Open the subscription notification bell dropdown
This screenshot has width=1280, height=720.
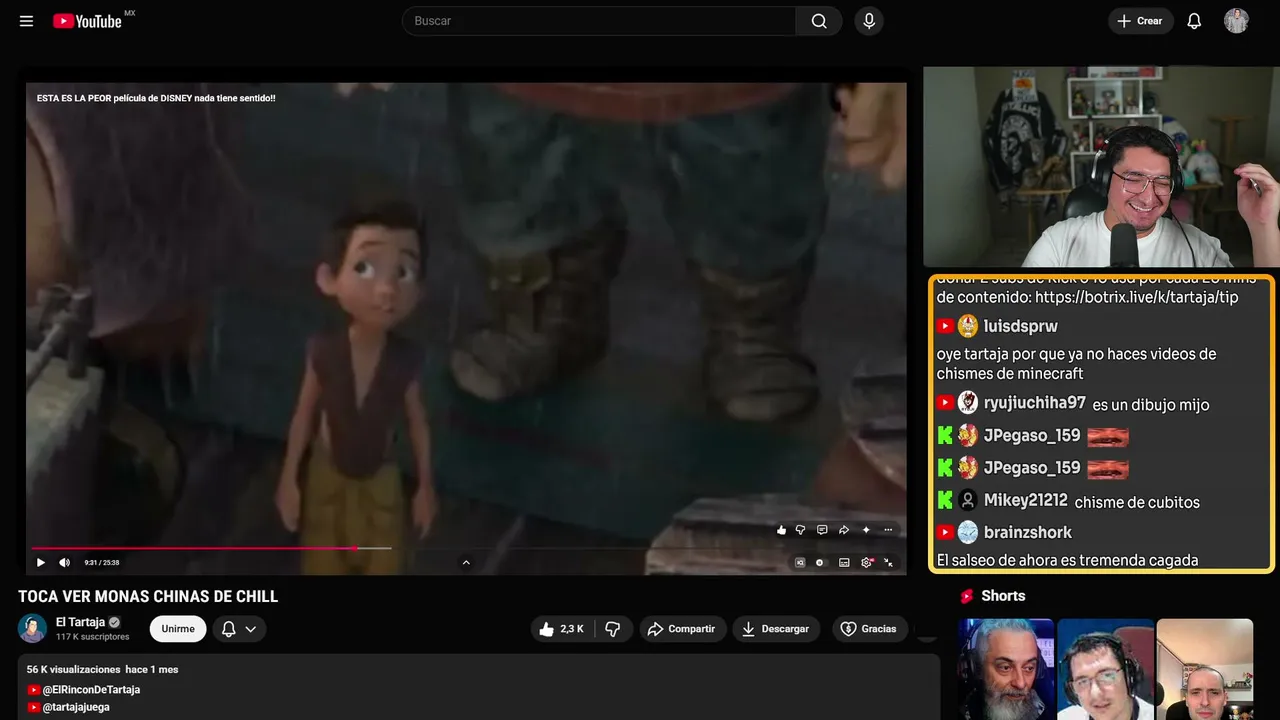click(x=239, y=629)
